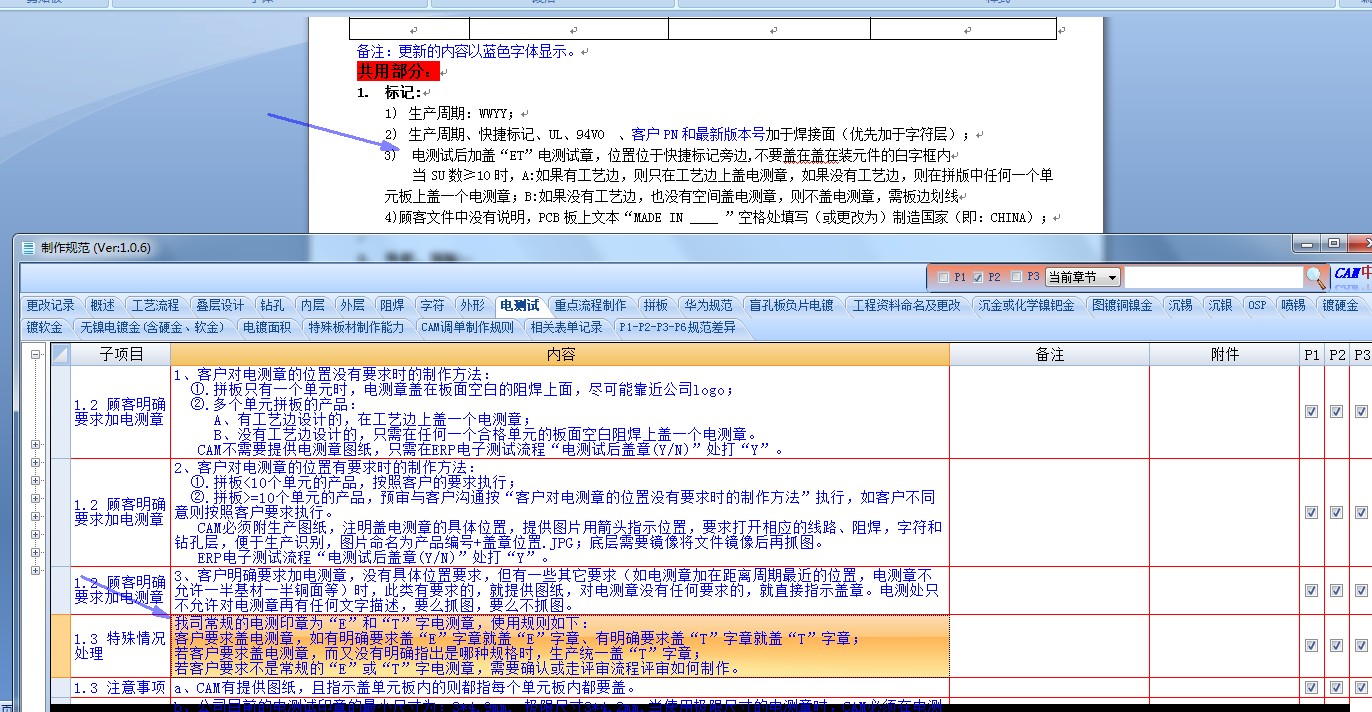The width and height of the screenshot is (1372, 712).
Task: Click the P1 column header in grid
Action: point(1311,355)
